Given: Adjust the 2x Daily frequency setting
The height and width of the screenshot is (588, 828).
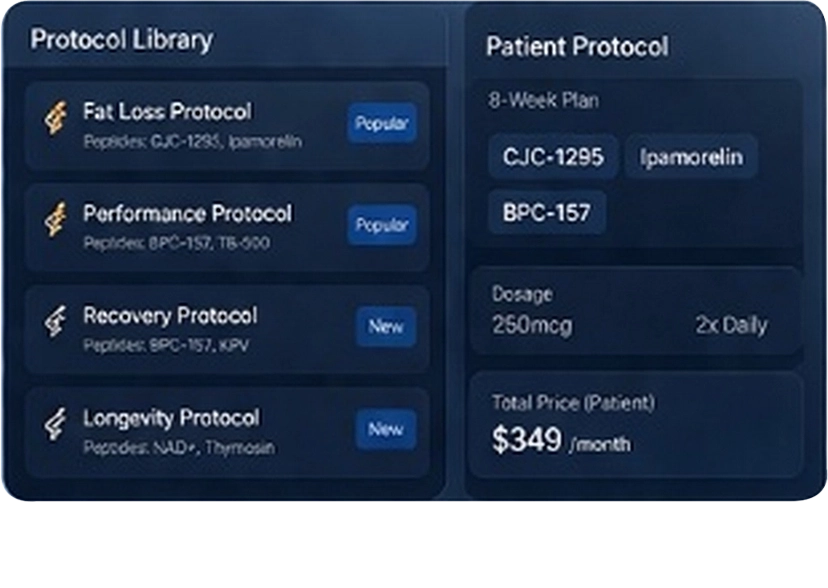Looking at the screenshot, I should tap(733, 324).
